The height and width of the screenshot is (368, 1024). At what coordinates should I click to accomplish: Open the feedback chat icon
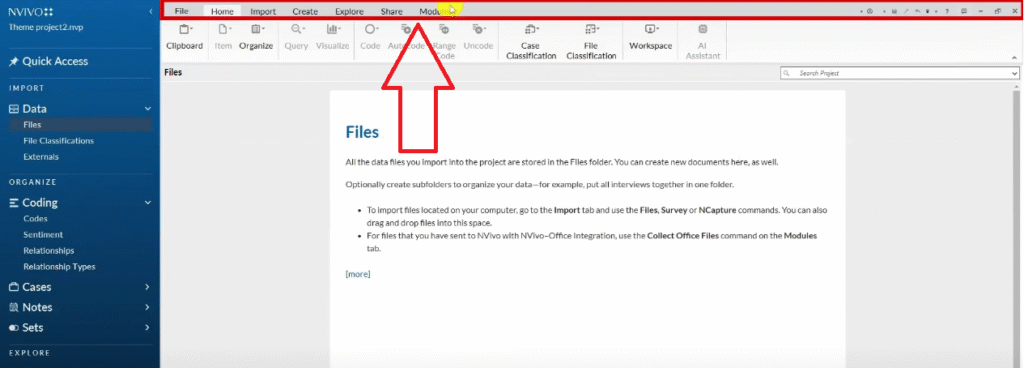point(964,11)
